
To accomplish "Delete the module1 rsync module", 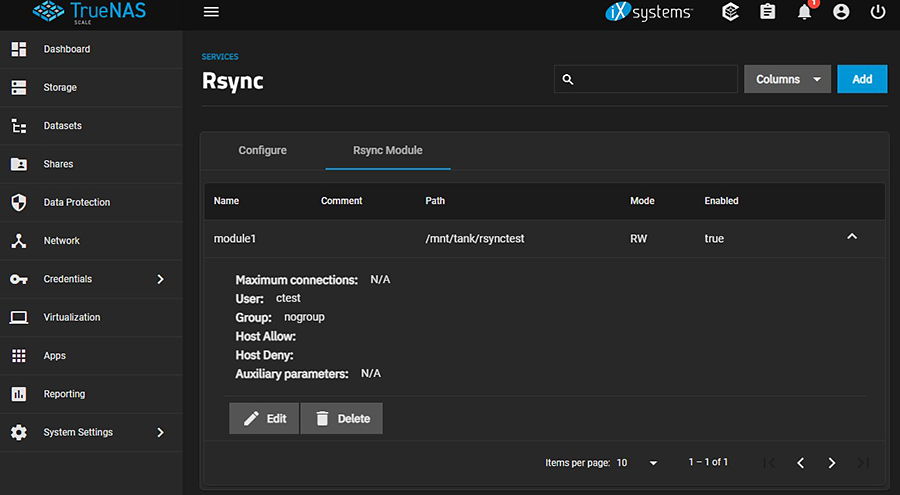I will click(x=342, y=419).
